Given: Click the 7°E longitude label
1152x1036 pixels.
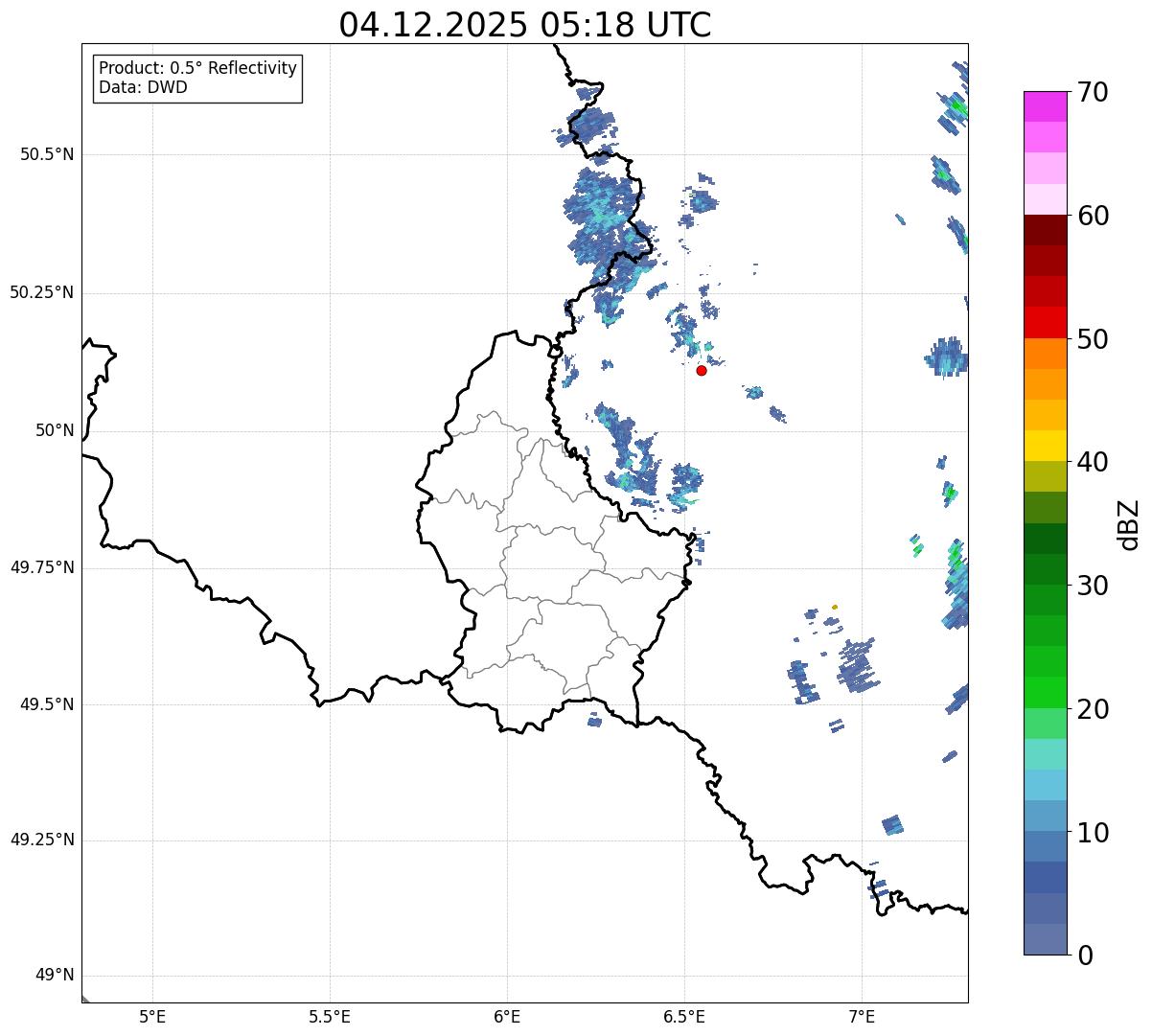Looking at the screenshot, I should [862, 1016].
